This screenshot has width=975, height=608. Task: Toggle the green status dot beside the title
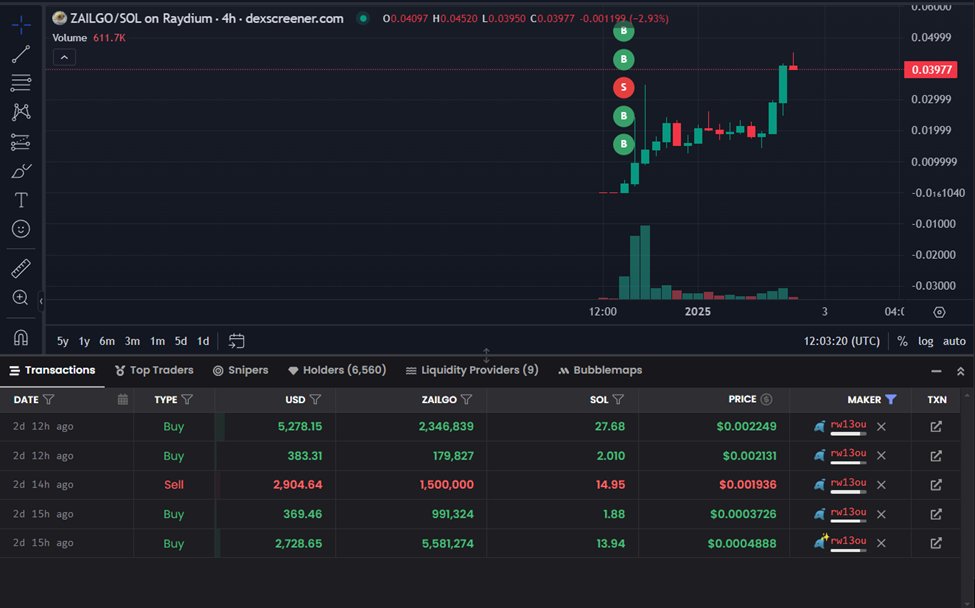coord(363,19)
